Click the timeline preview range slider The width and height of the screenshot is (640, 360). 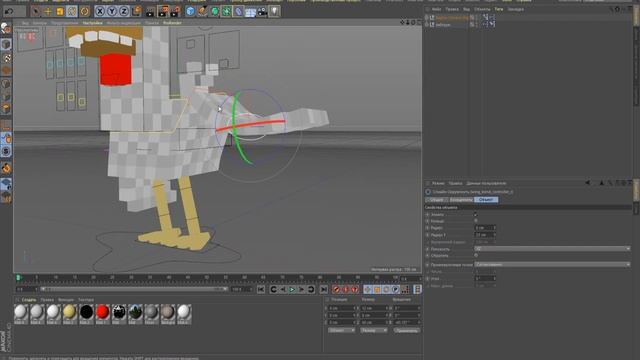tap(133, 289)
